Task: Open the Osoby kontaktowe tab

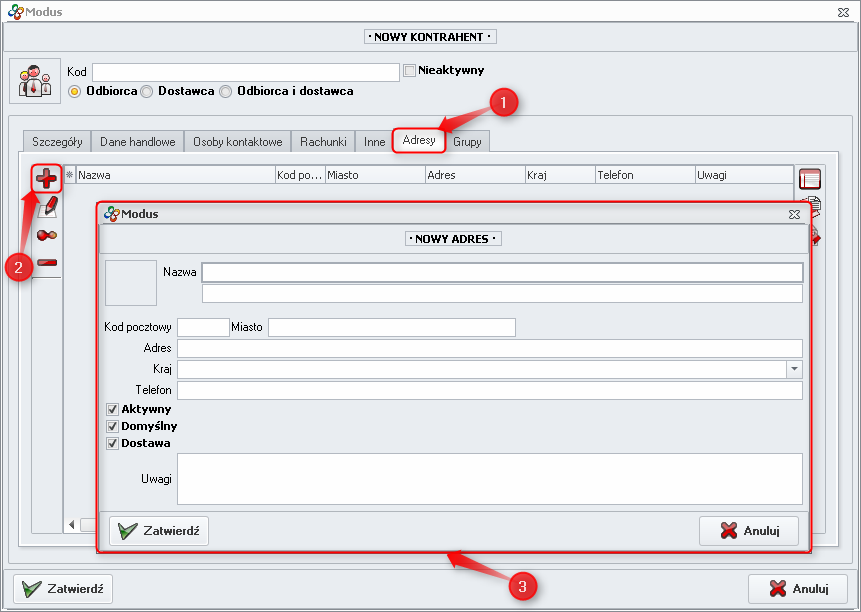Action: pos(238,142)
